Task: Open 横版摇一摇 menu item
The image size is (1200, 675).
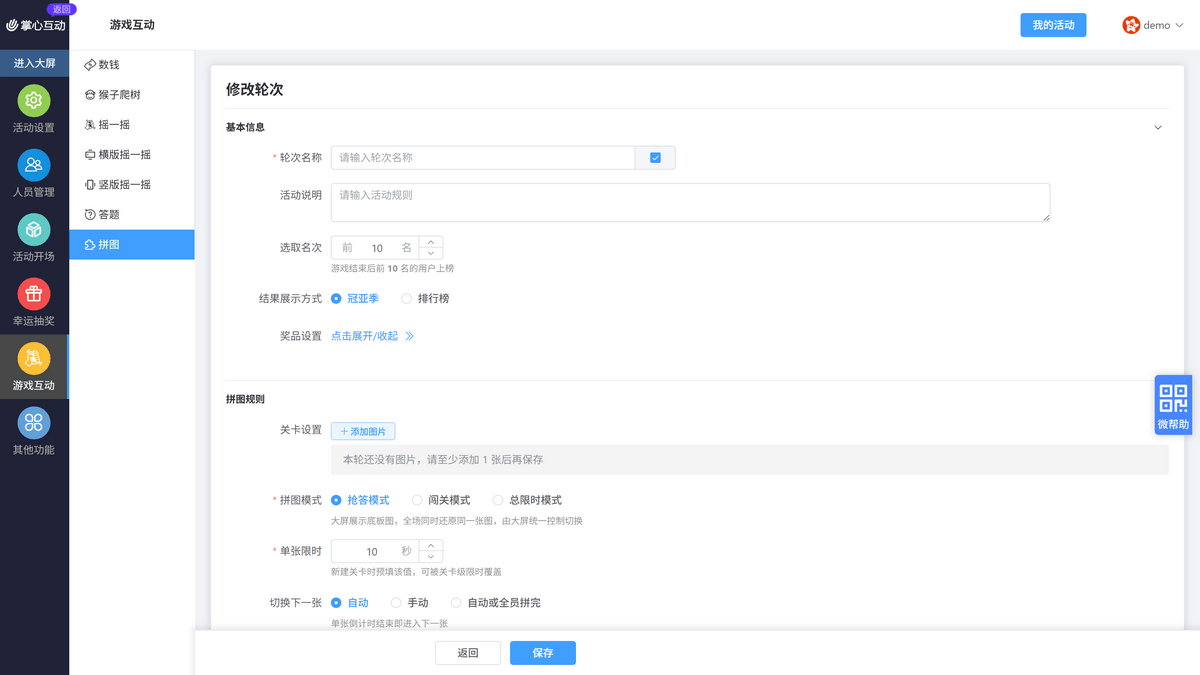Action: [132, 154]
